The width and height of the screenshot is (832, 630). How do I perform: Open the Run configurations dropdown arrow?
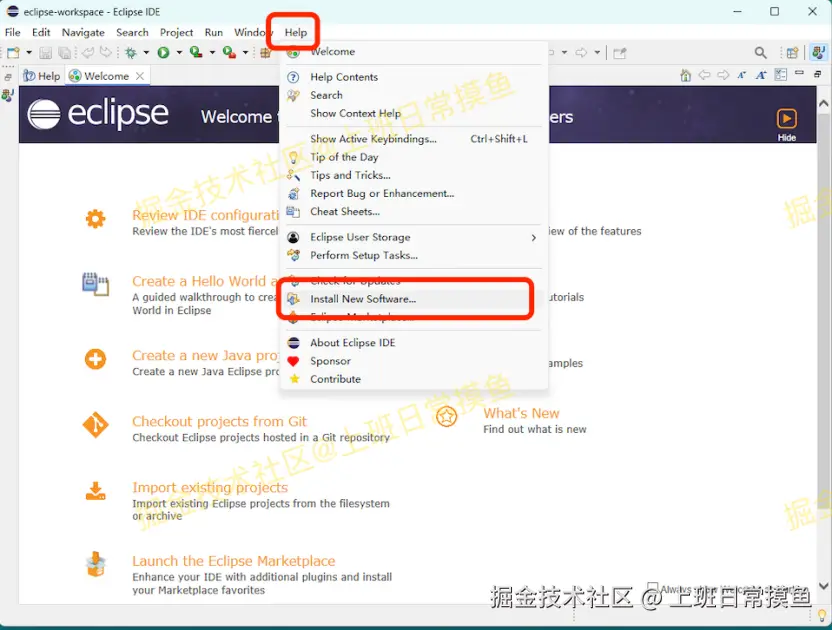[x=179, y=52]
